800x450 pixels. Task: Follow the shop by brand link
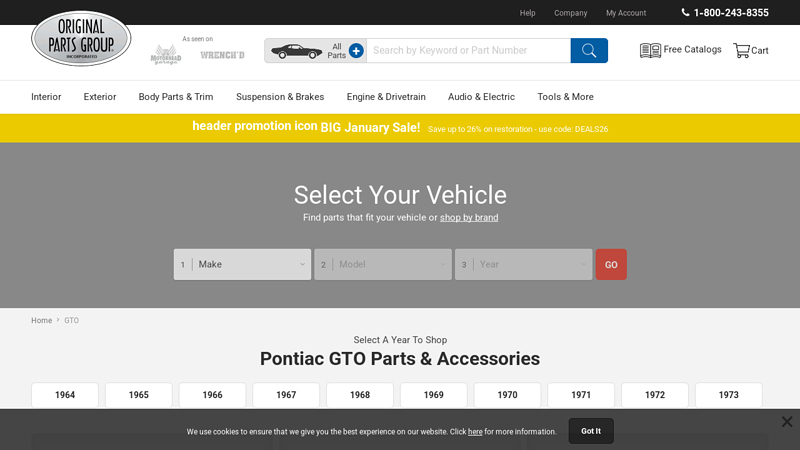click(x=469, y=217)
